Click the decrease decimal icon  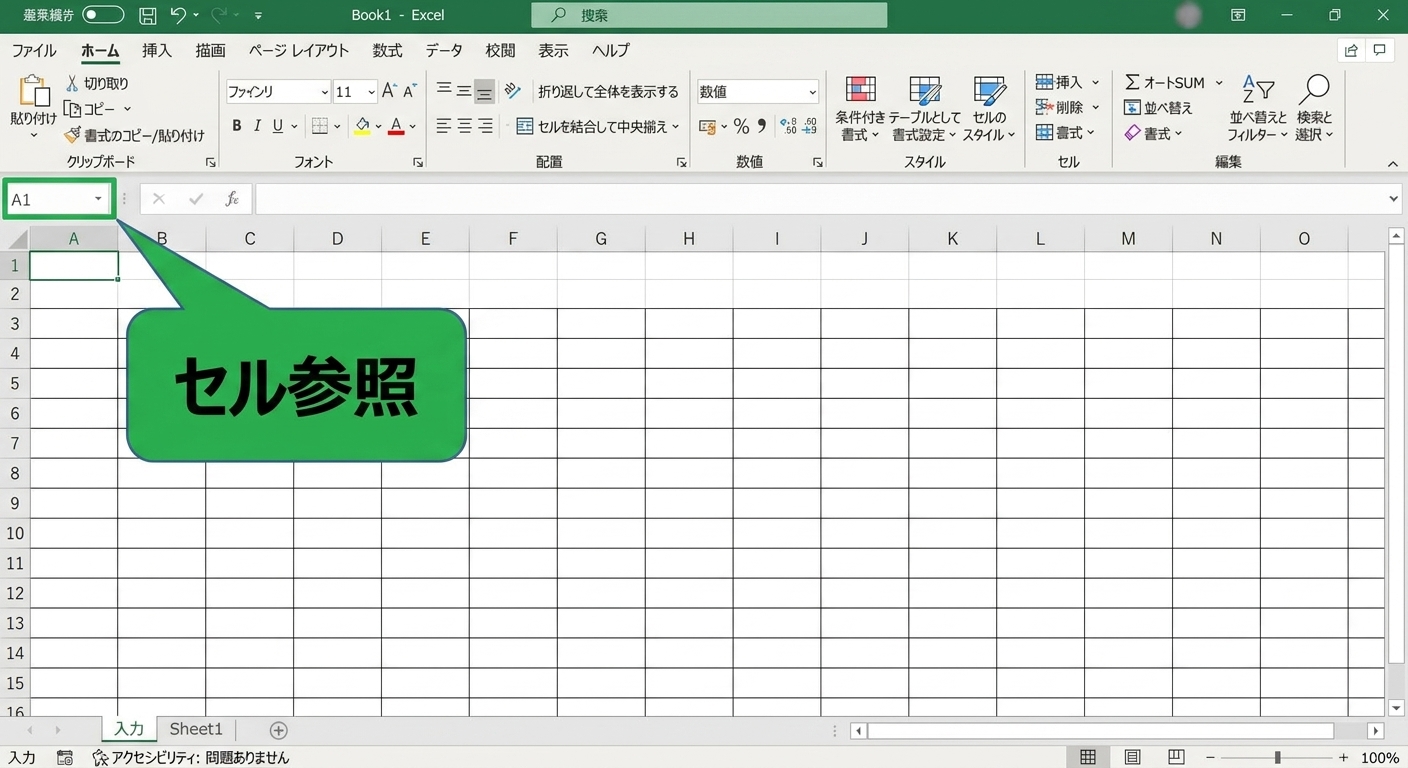(x=809, y=126)
